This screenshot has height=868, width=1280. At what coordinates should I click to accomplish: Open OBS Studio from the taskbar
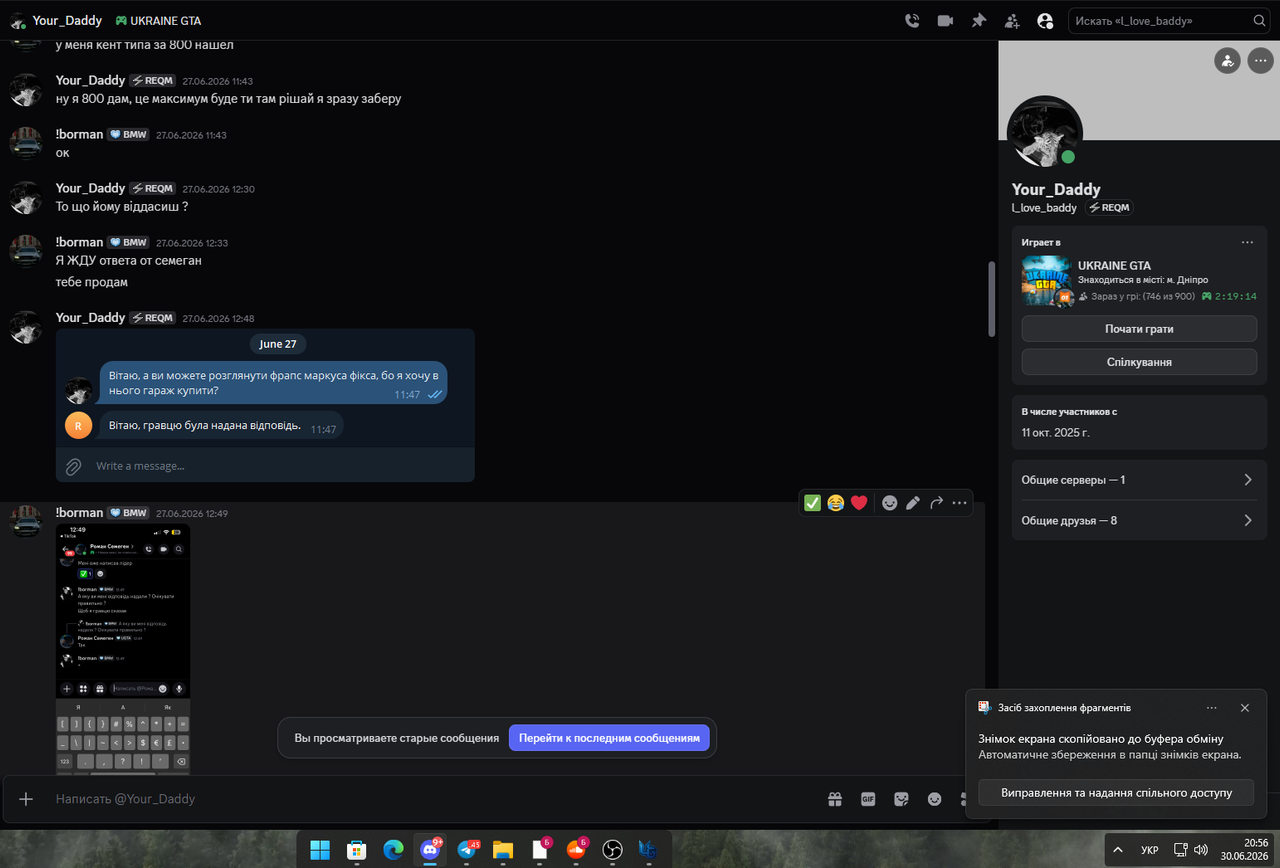613,850
